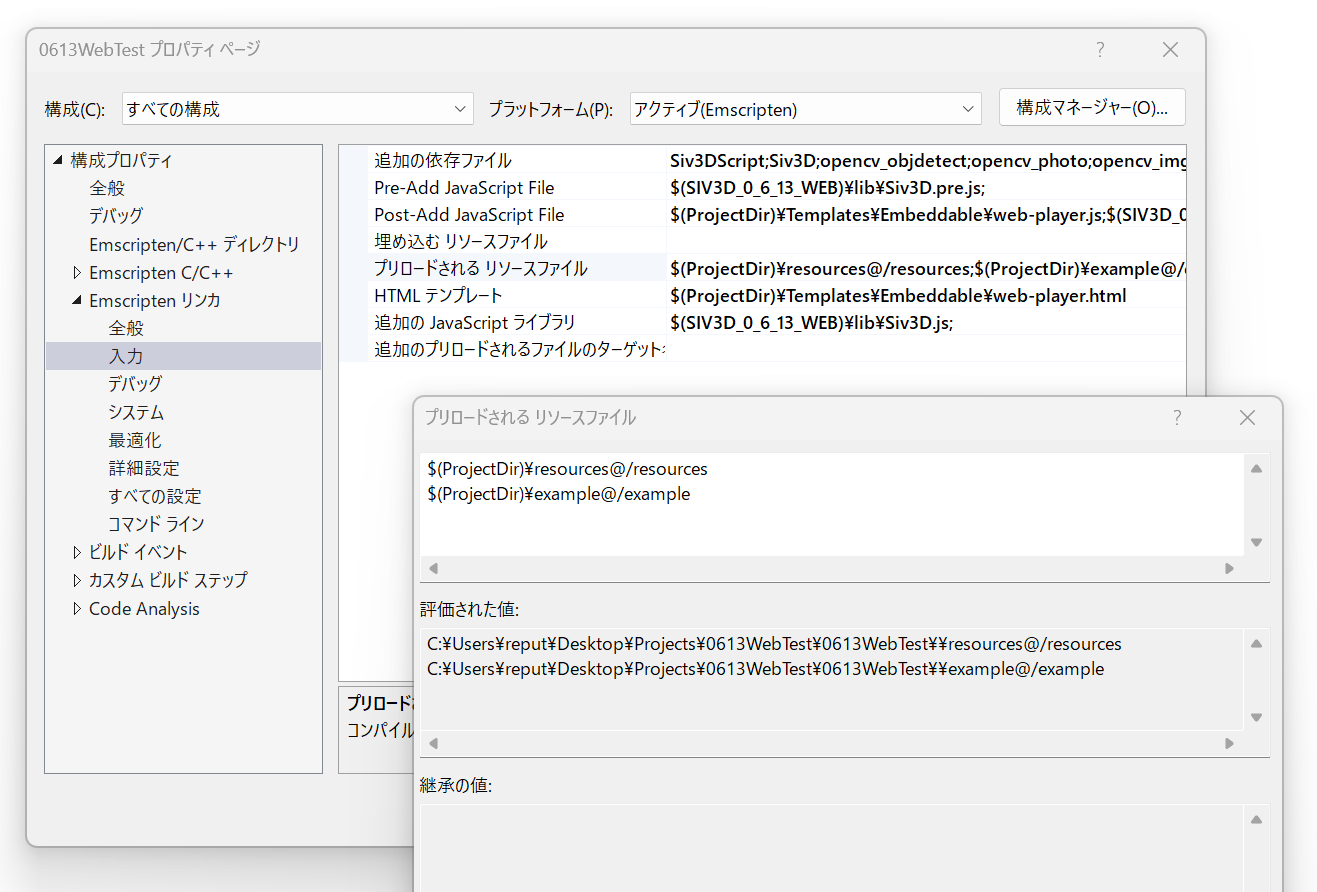1317x892 pixels.
Task: Select the システム tree item
Action: point(136,412)
